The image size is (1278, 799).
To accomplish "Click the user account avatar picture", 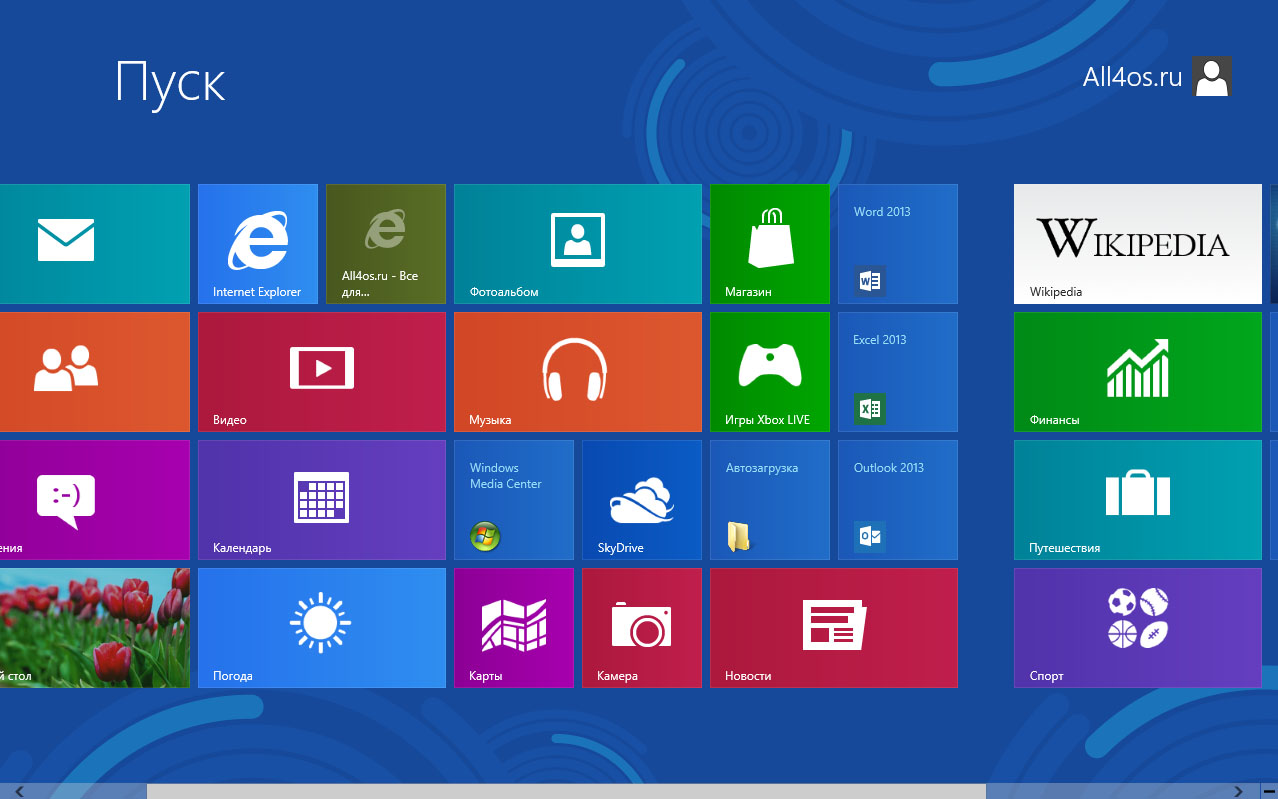I will click(x=1212, y=76).
